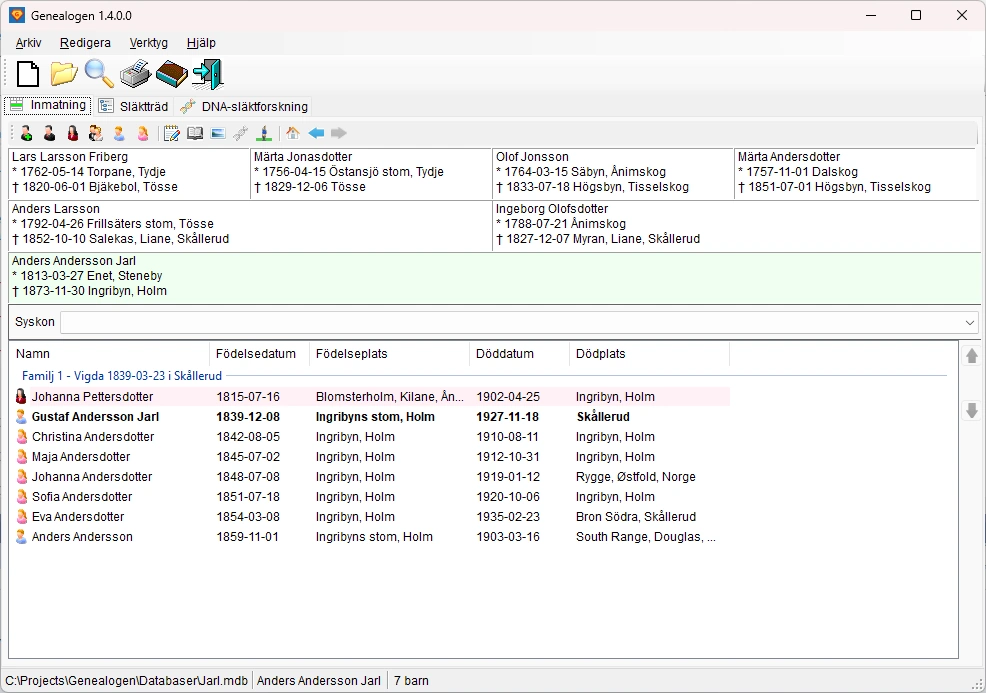Select father Anders Larsson's box

(x=250, y=225)
